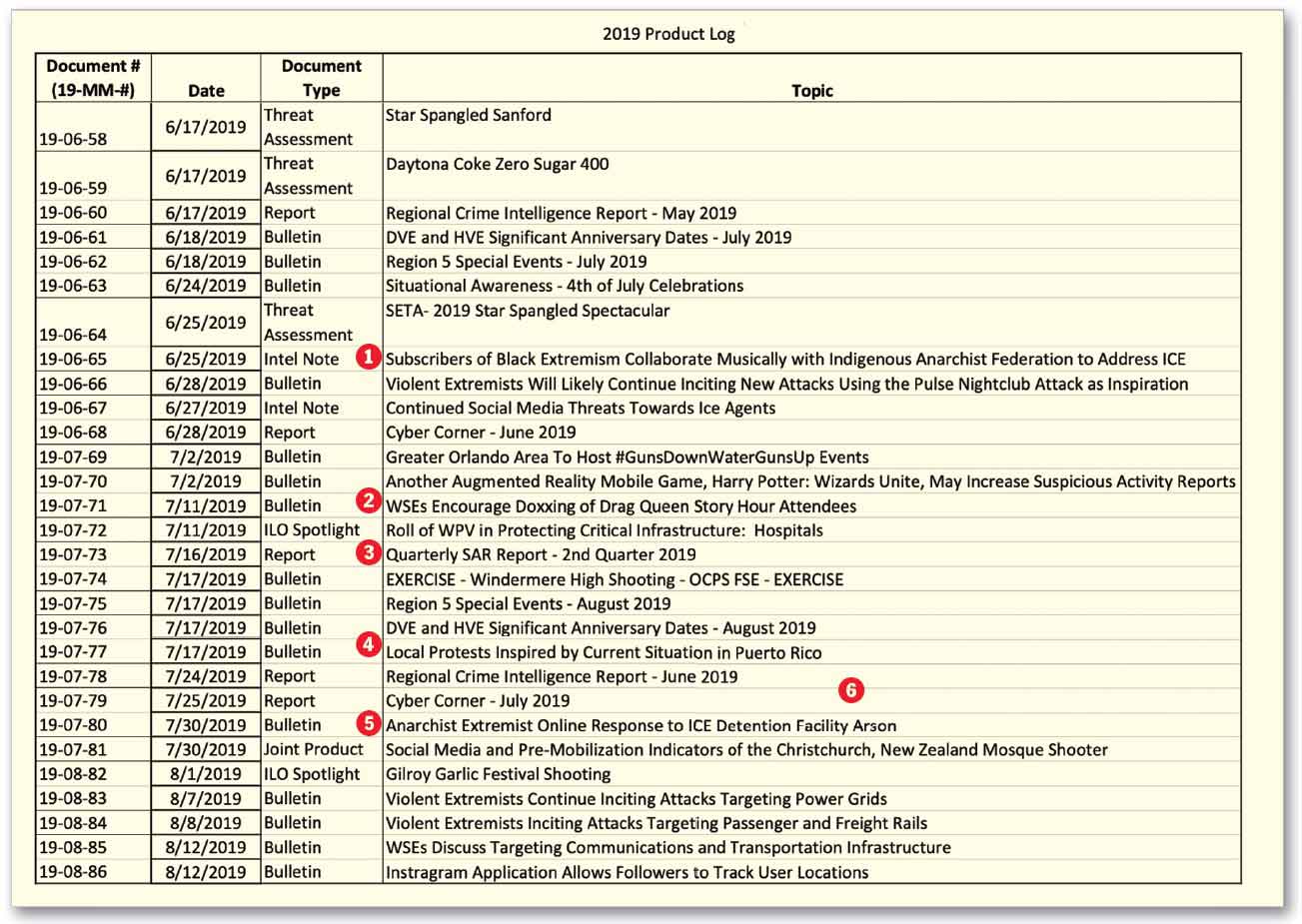Select the Cyber Corner - June 2019 topic
The width and height of the screenshot is (1302, 924).
[480, 433]
